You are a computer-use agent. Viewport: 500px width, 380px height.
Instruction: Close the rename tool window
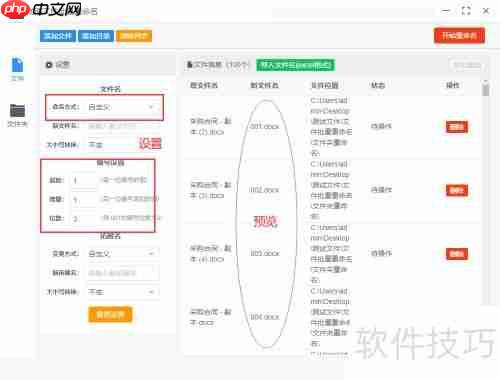coord(486,11)
